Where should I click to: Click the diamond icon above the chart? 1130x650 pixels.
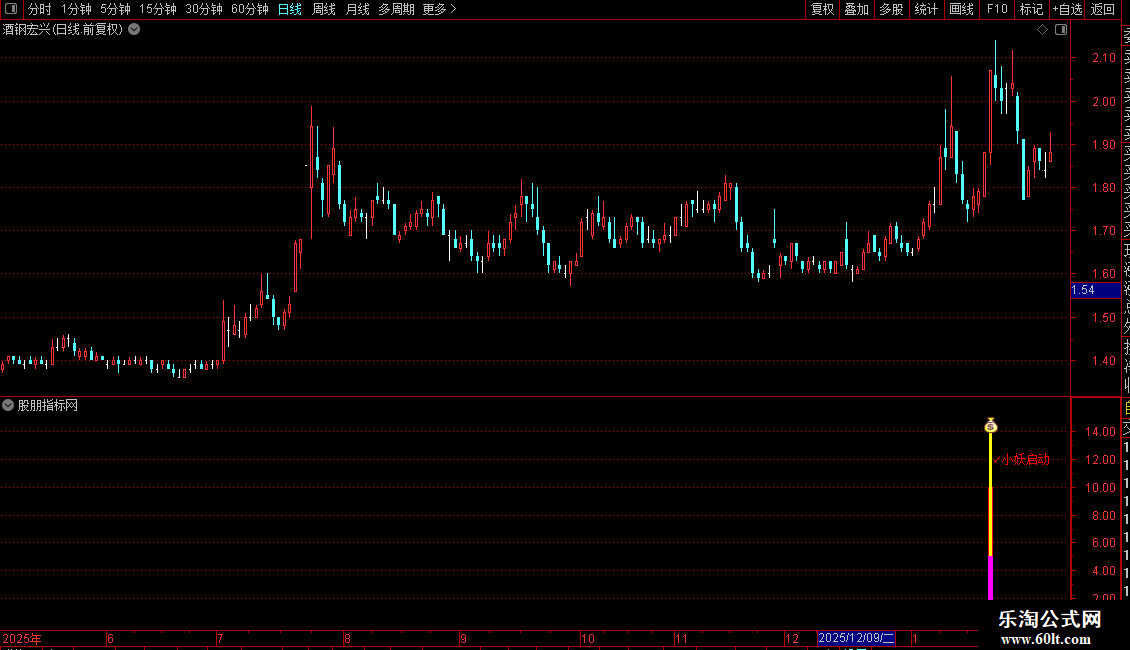[x=1042, y=30]
